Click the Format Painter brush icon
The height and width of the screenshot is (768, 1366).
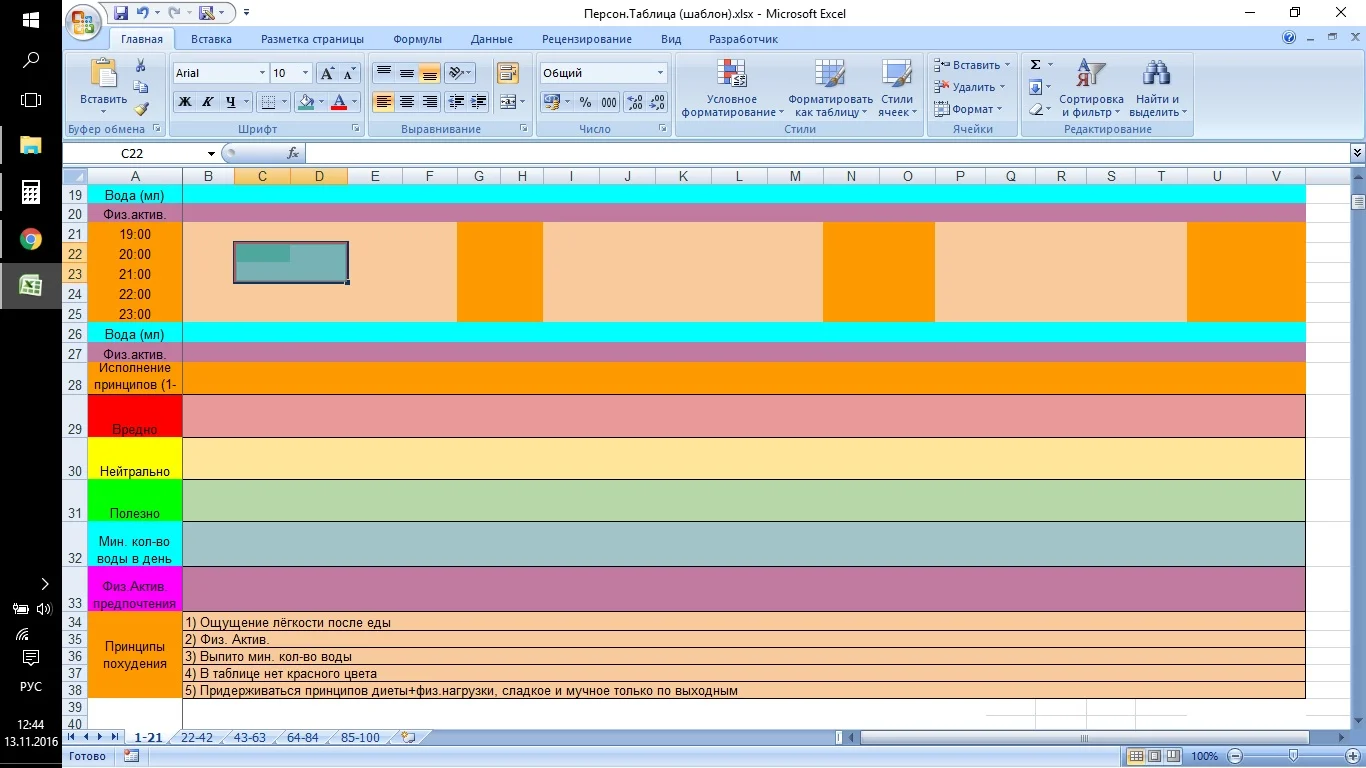(x=141, y=109)
